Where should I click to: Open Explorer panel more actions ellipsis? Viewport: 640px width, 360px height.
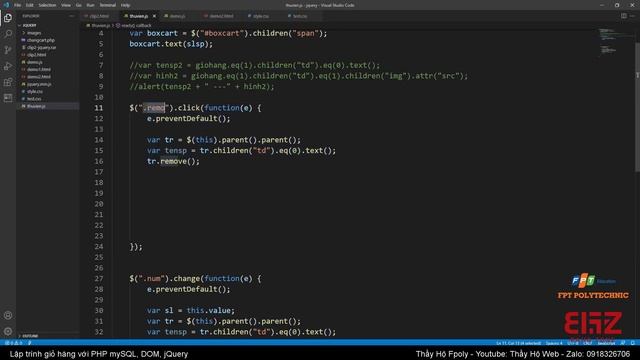(72, 16)
